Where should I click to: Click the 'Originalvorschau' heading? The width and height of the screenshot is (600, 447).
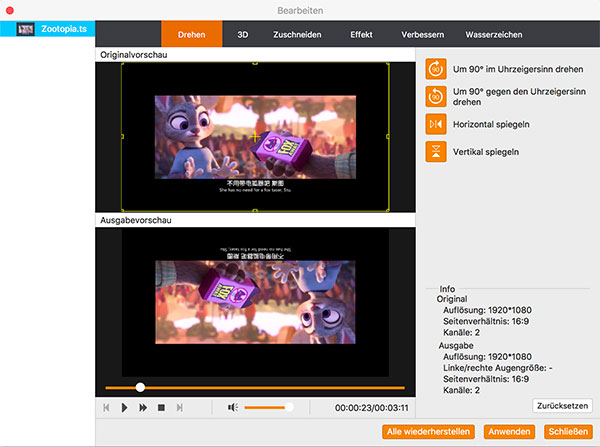134,55
